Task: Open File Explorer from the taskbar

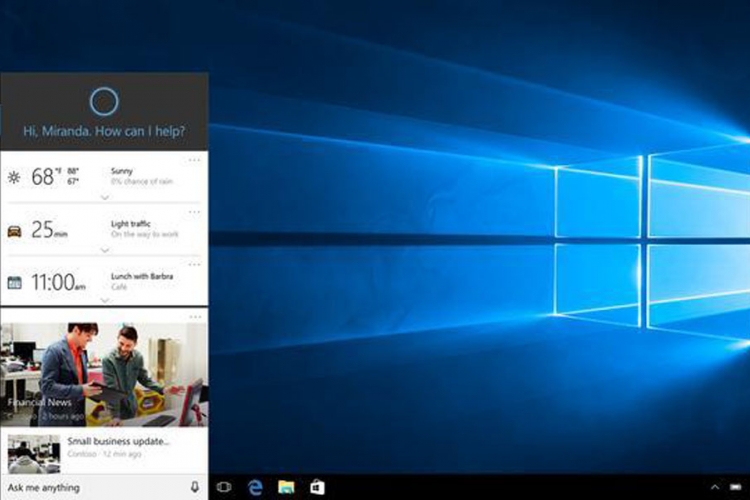Action: coord(287,487)
